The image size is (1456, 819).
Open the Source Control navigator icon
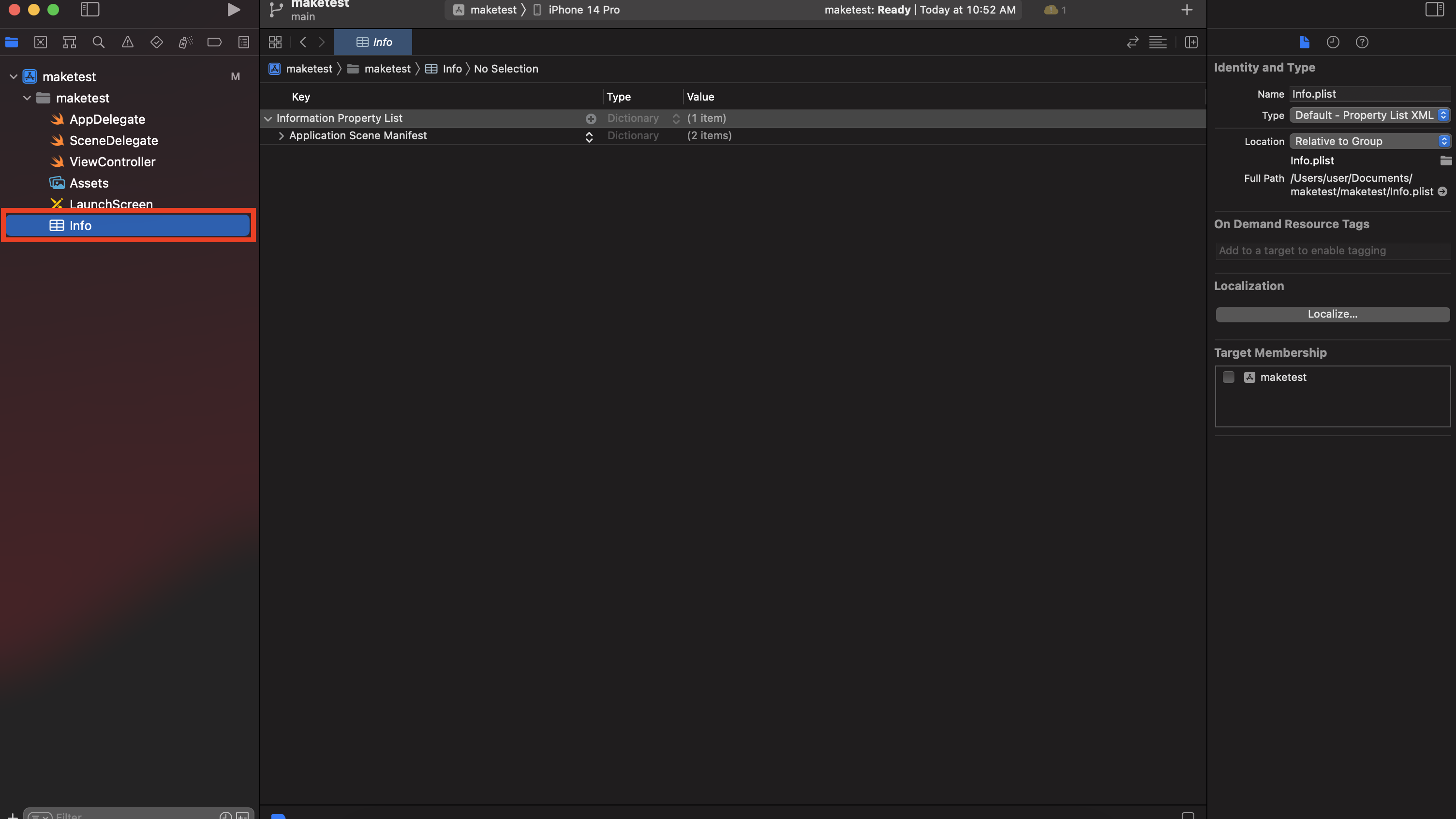pyautogui.click(x=41, y=43)
